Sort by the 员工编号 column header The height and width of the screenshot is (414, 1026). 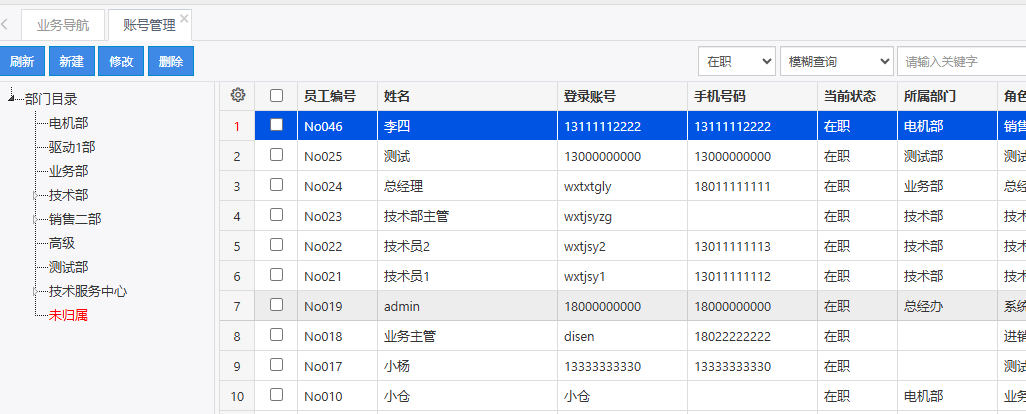[x=330, y=96]
